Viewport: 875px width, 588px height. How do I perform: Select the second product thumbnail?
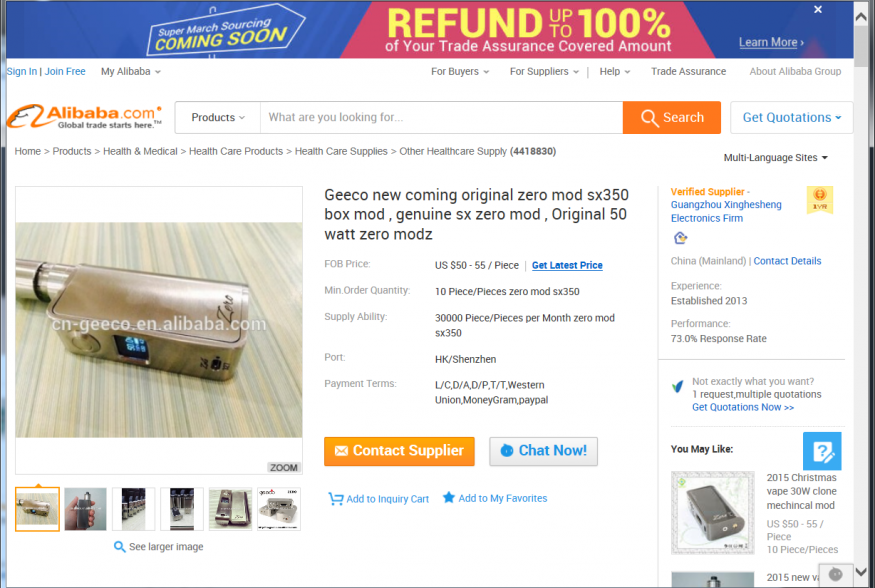85,509
